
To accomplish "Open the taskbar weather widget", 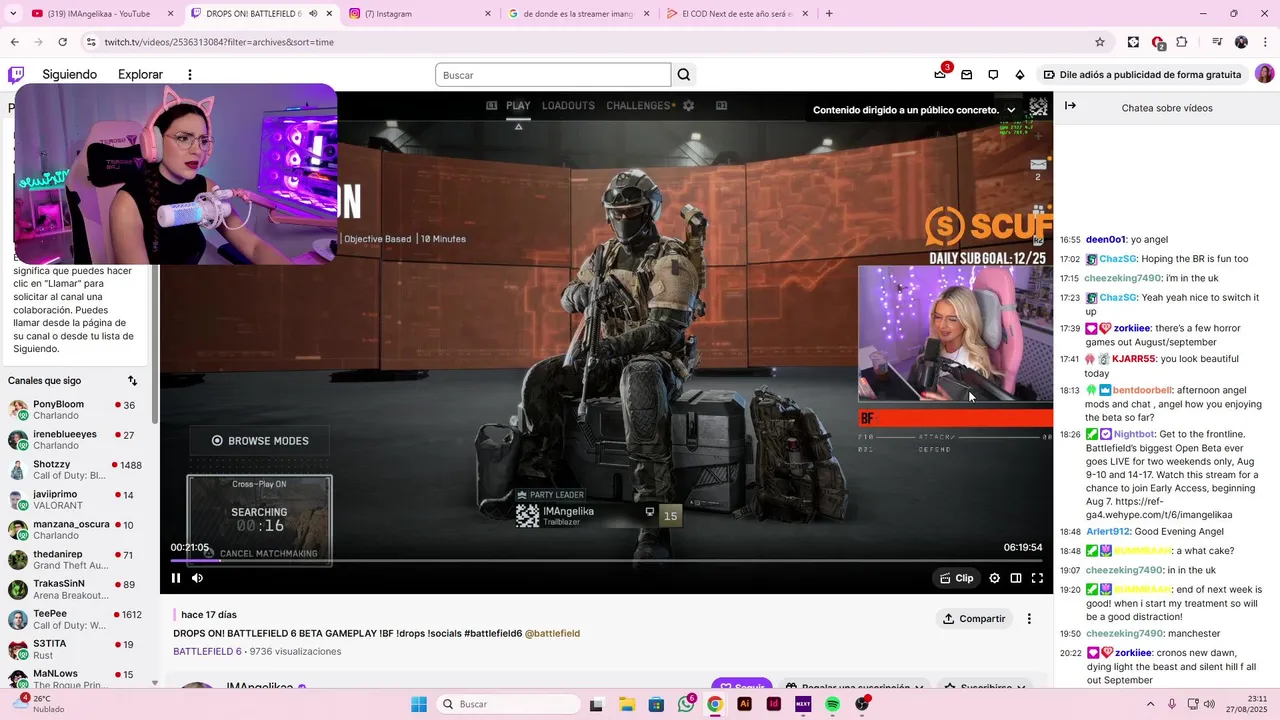I will pos(40,704).
